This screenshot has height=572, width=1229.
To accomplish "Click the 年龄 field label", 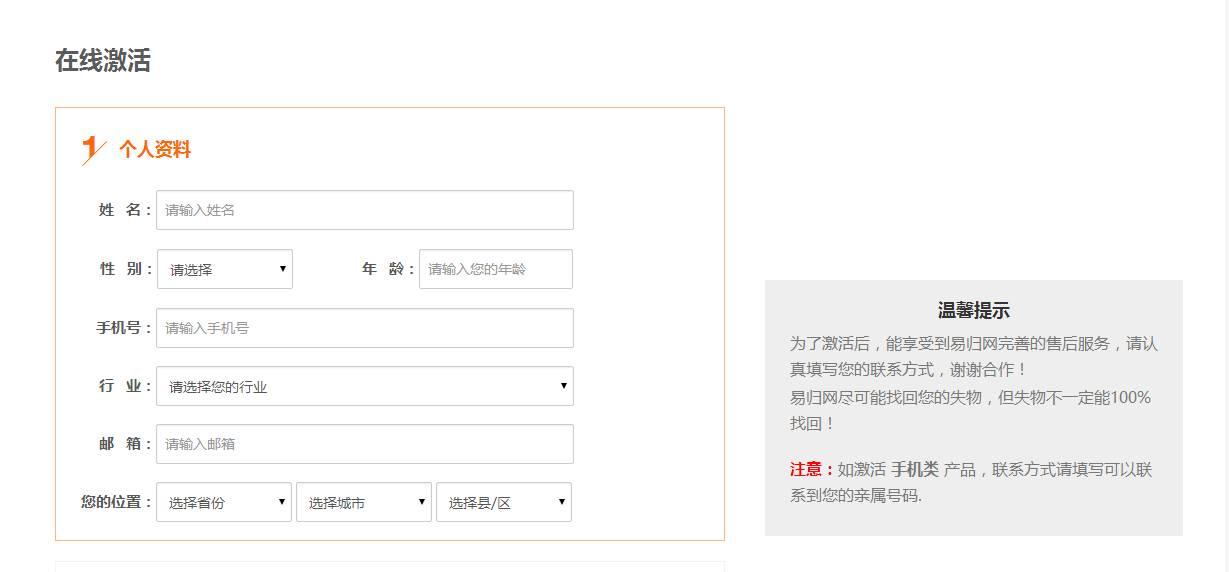I will [388, 269].
